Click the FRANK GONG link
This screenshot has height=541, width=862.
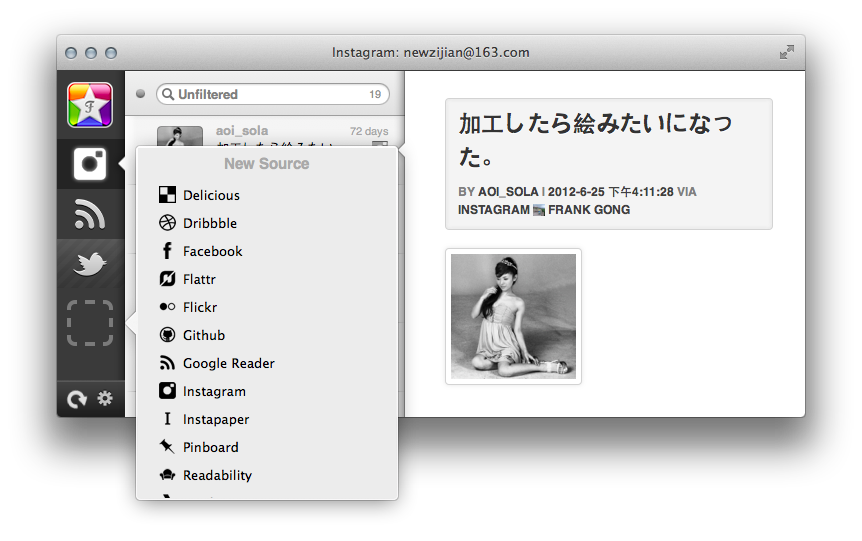point(589,209)
